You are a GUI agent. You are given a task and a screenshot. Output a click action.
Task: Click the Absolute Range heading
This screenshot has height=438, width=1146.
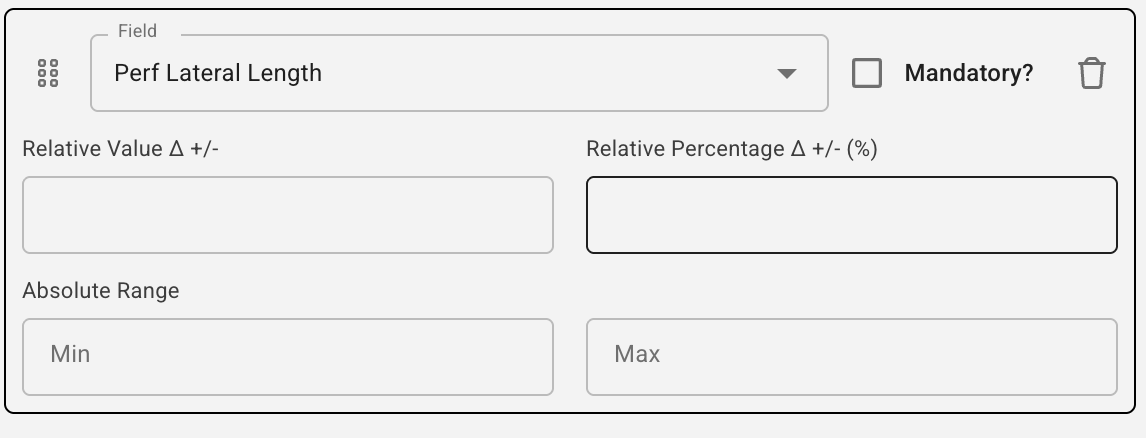pyautogui.click(x=101, y=291)
